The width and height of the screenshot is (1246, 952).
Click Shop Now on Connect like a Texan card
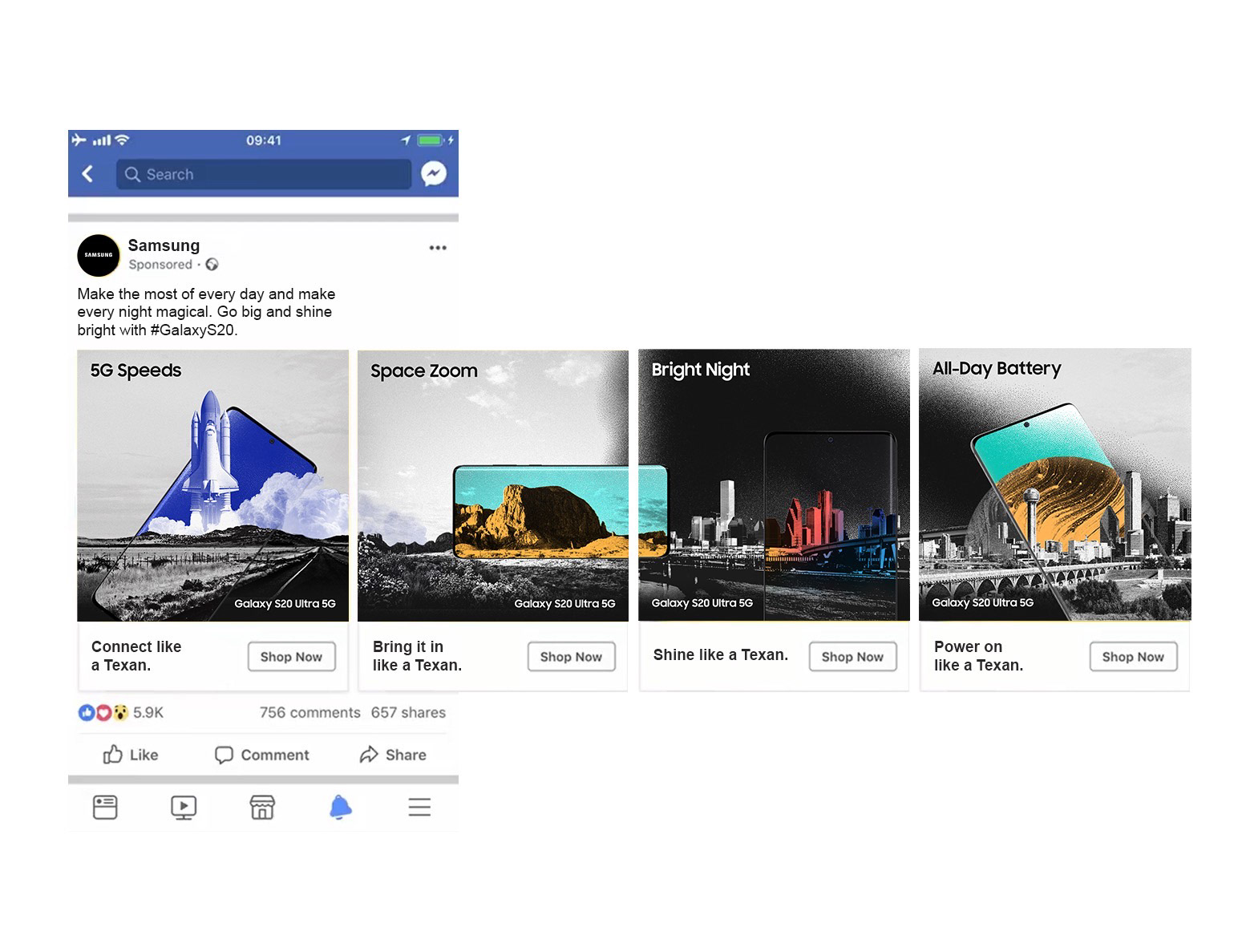[291, 657]
